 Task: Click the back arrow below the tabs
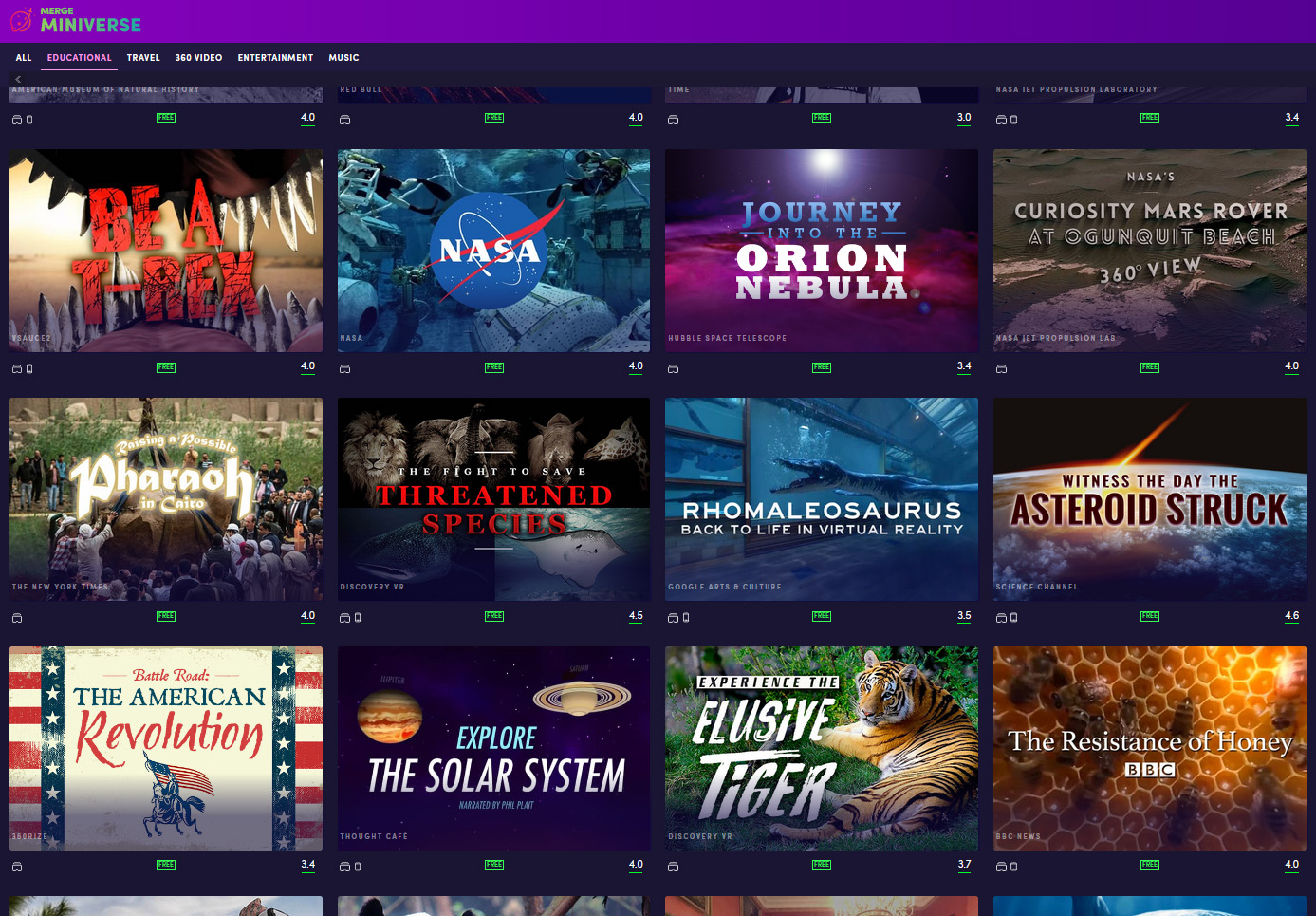click(x=18, y=79)
